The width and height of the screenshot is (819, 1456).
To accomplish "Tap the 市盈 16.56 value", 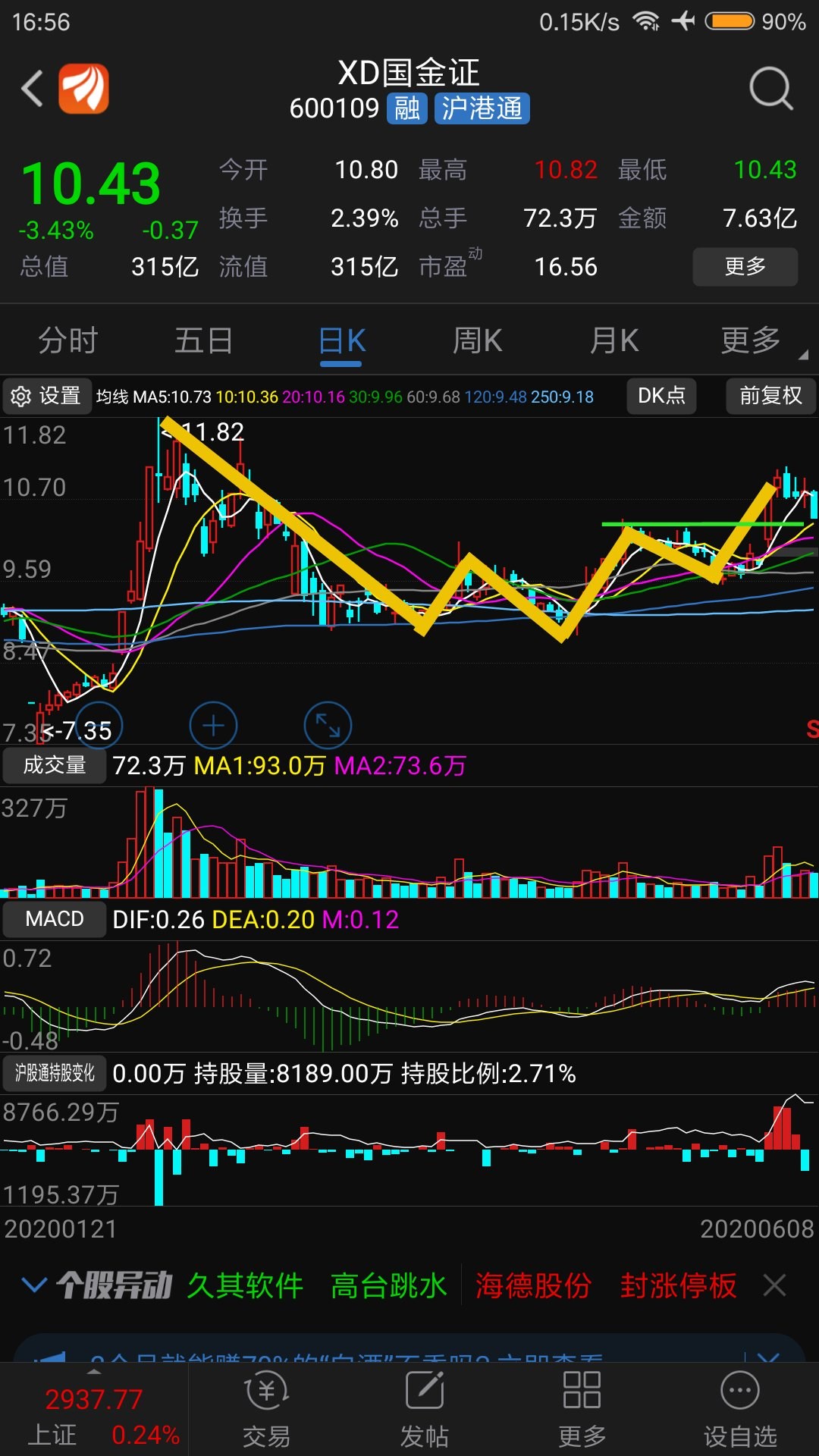I will [x=566, y=267].
